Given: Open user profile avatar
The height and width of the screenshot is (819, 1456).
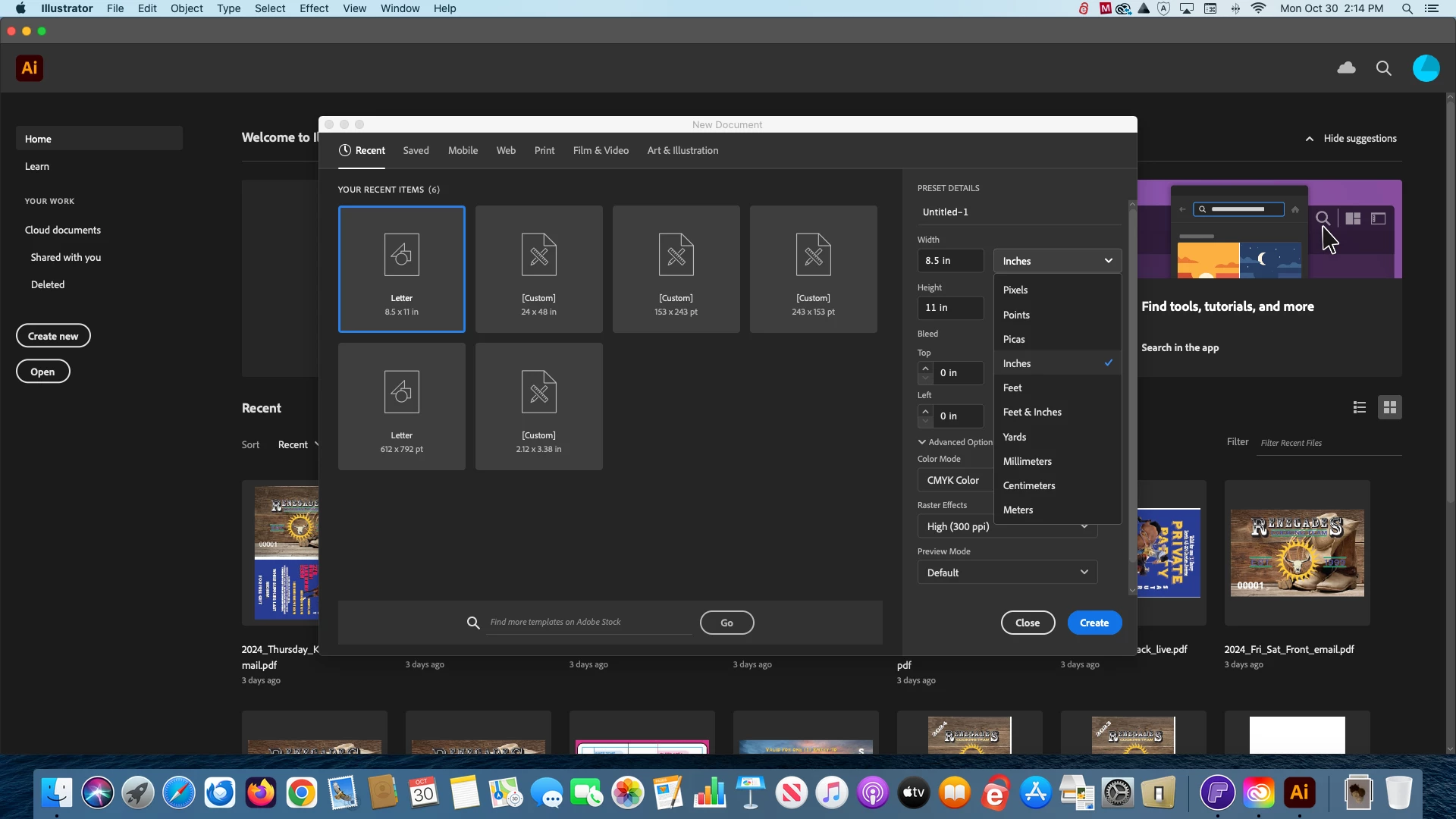Looking at the screenshot, I should point(1426,68).
